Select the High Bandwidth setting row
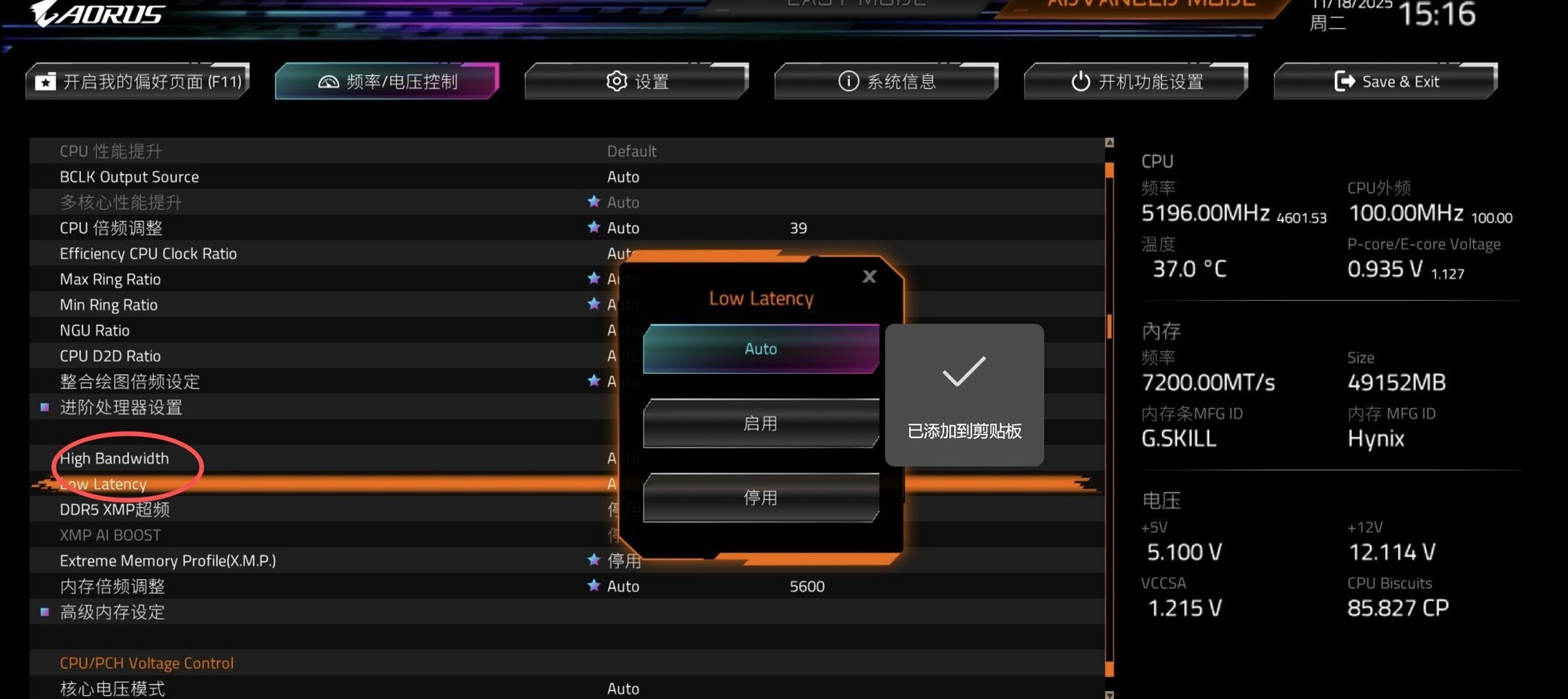Image resolution: width=1568 pixels, height=699 pixels. 114,458
